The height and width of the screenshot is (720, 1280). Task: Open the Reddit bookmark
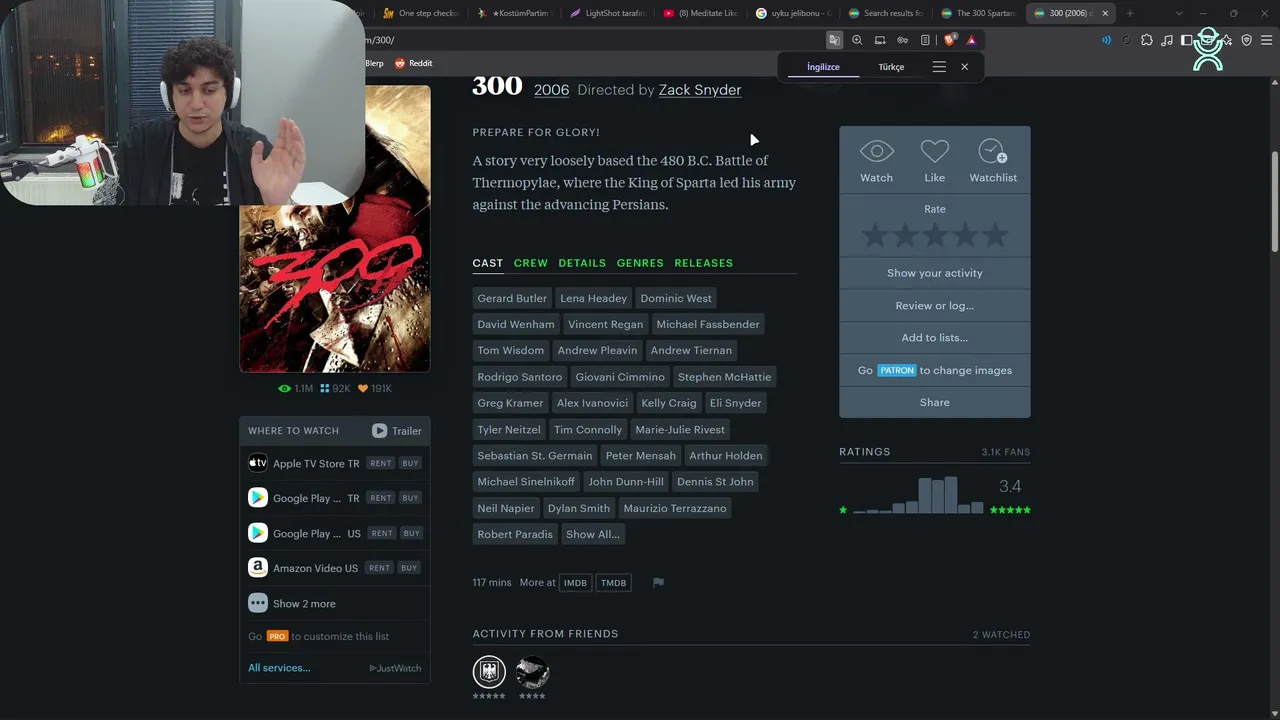click(x=413, y=63)
